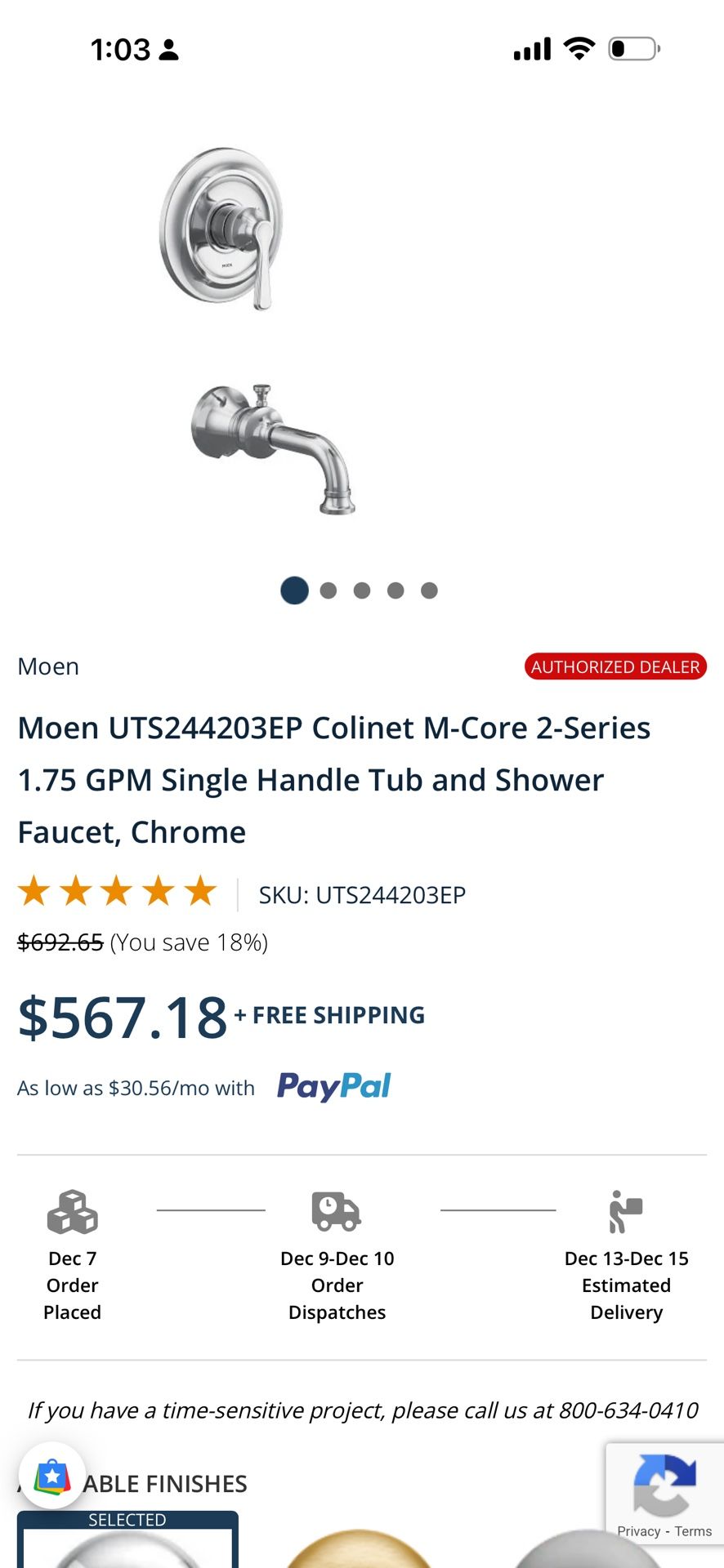Click the five-star rating

click(x=117, y=891)
